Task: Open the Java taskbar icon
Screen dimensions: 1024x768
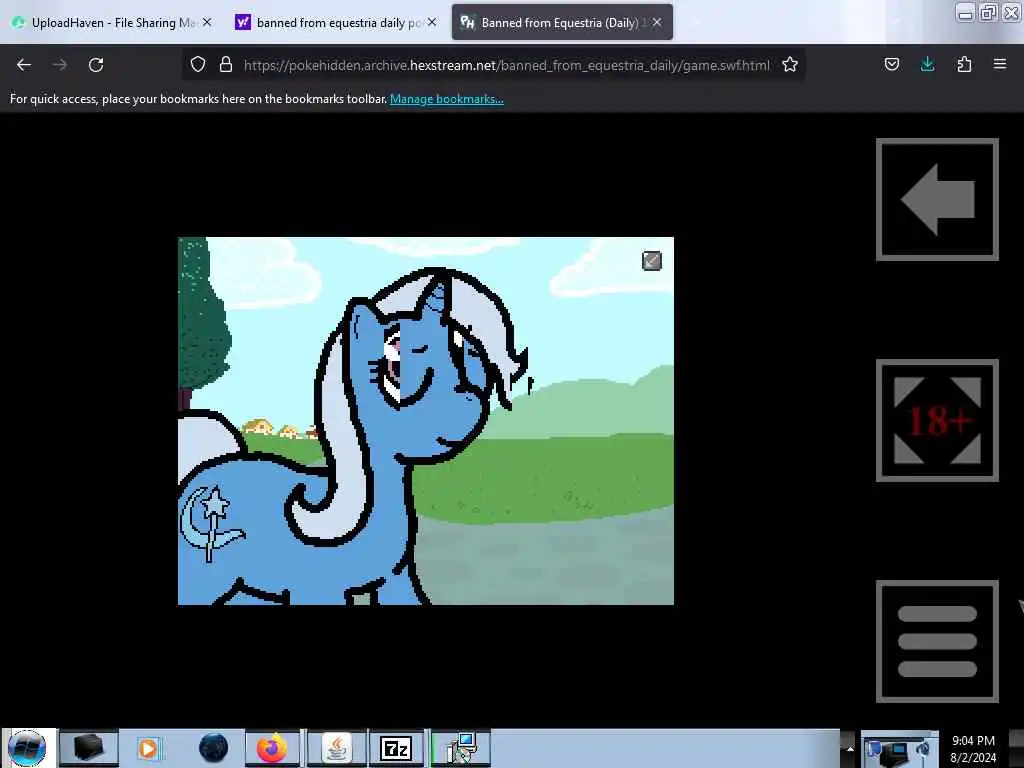Action: [336, 748]
